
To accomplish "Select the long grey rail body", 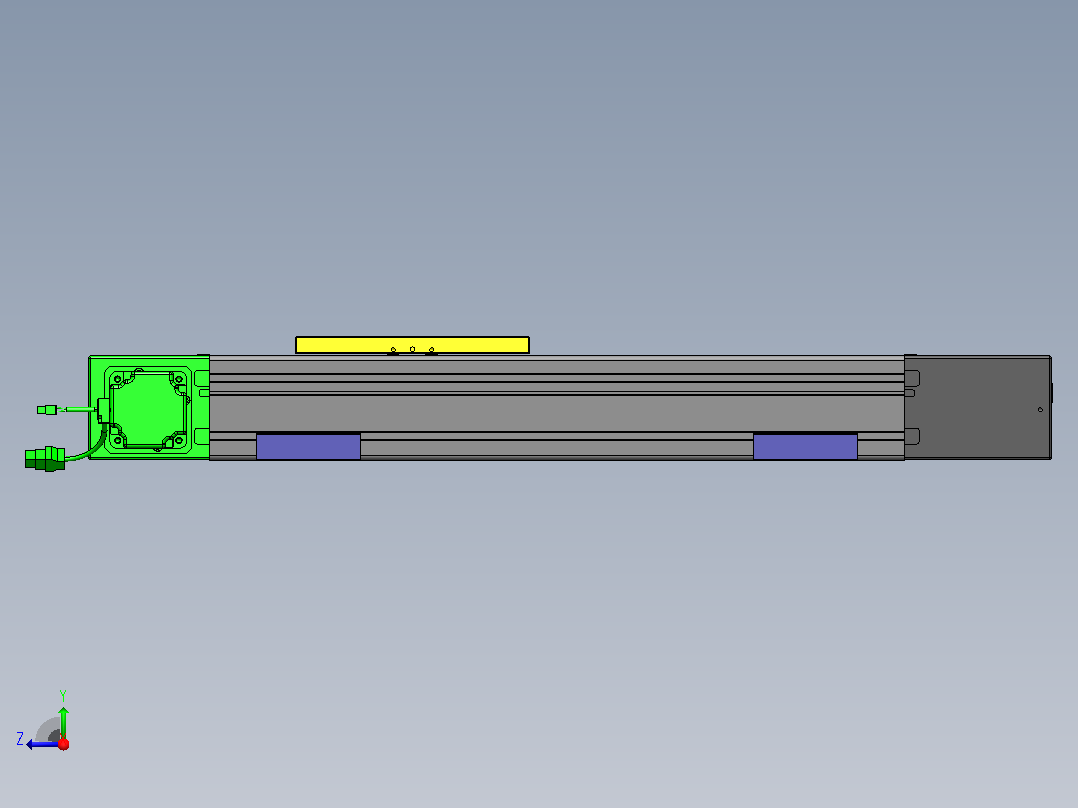I will tap(557, 407).
